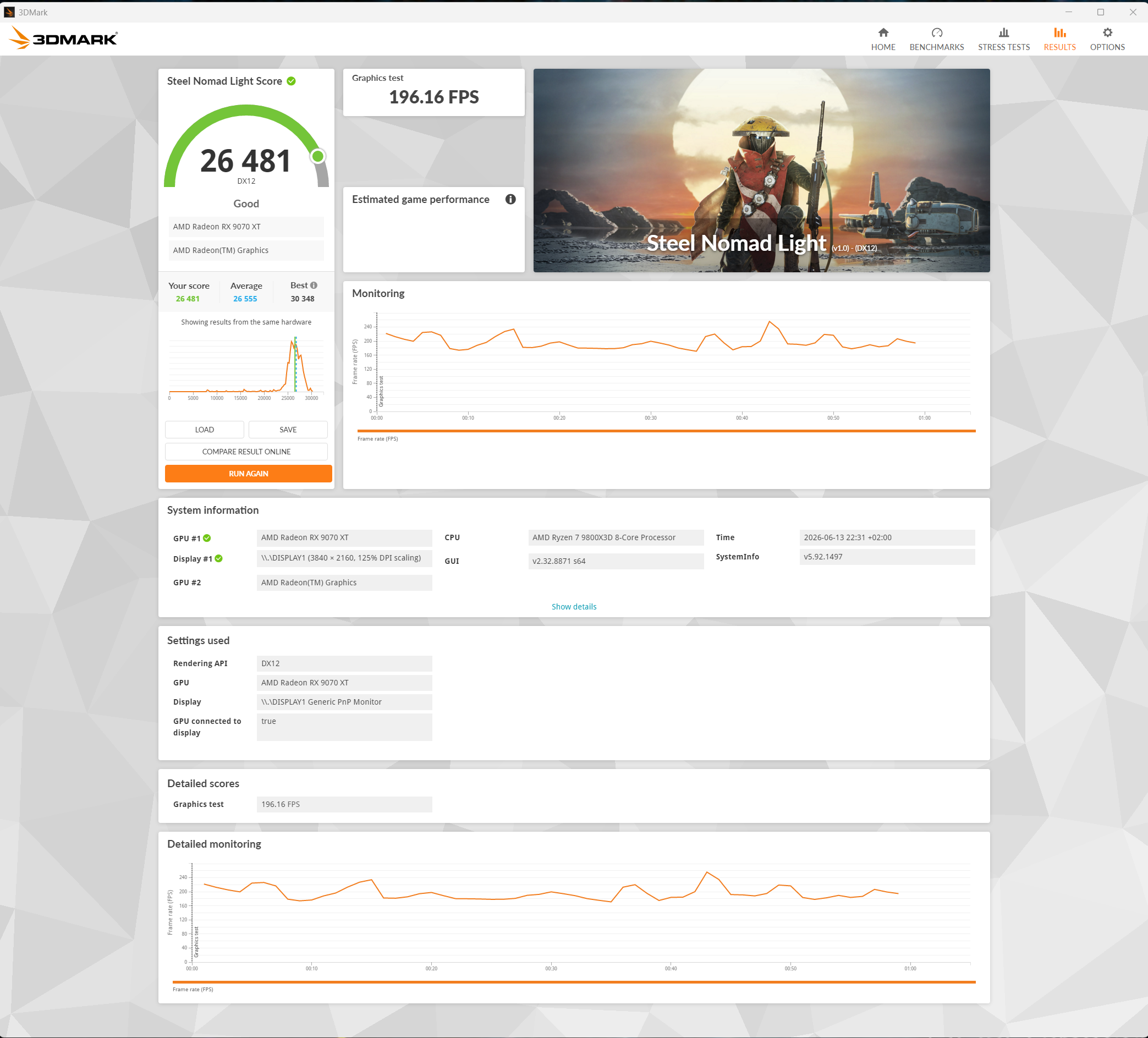Viewport: 1148px width, 1038px height.
Task: Click the orange Run Again button
Action: [248, 474]
